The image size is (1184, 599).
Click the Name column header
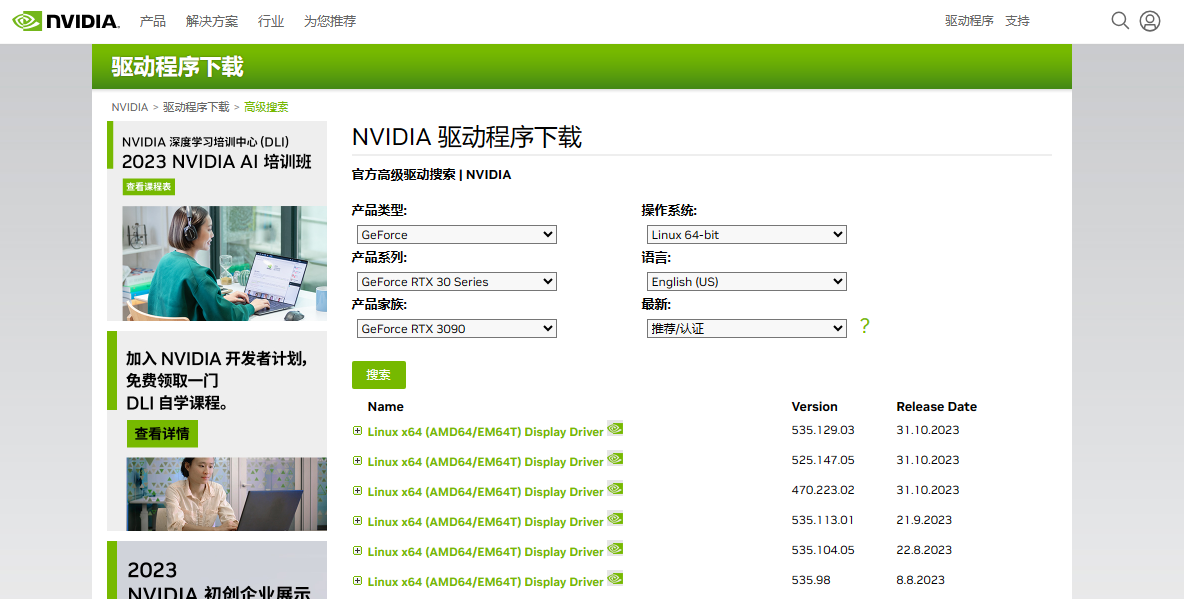(x=385, y=406)
